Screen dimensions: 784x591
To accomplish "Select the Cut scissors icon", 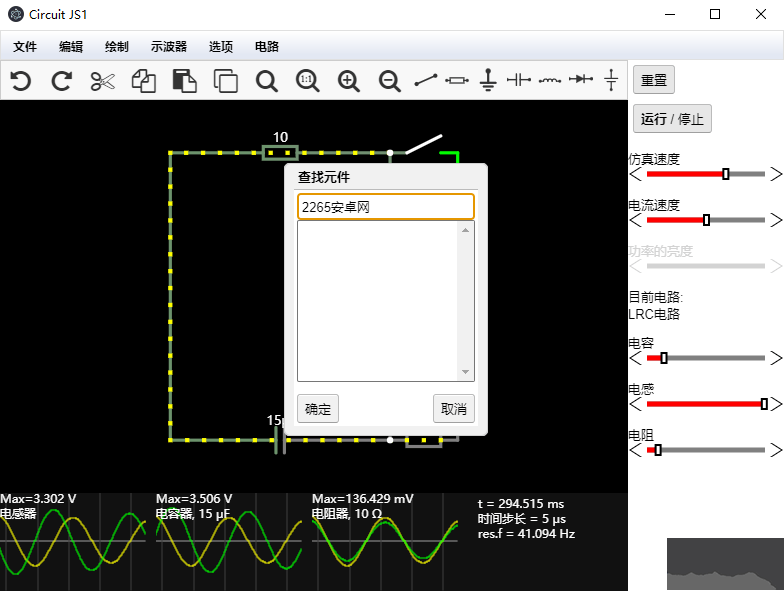I will point(102,81).
